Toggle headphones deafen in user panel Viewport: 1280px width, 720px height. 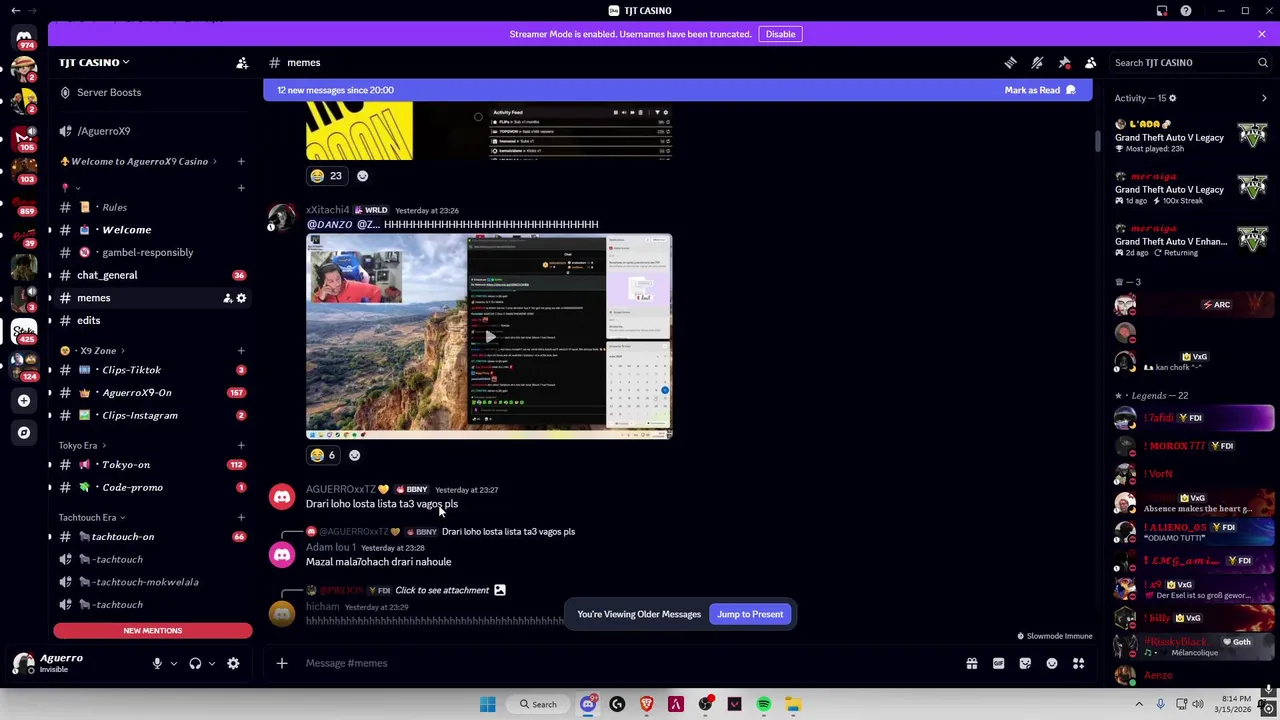195,663
